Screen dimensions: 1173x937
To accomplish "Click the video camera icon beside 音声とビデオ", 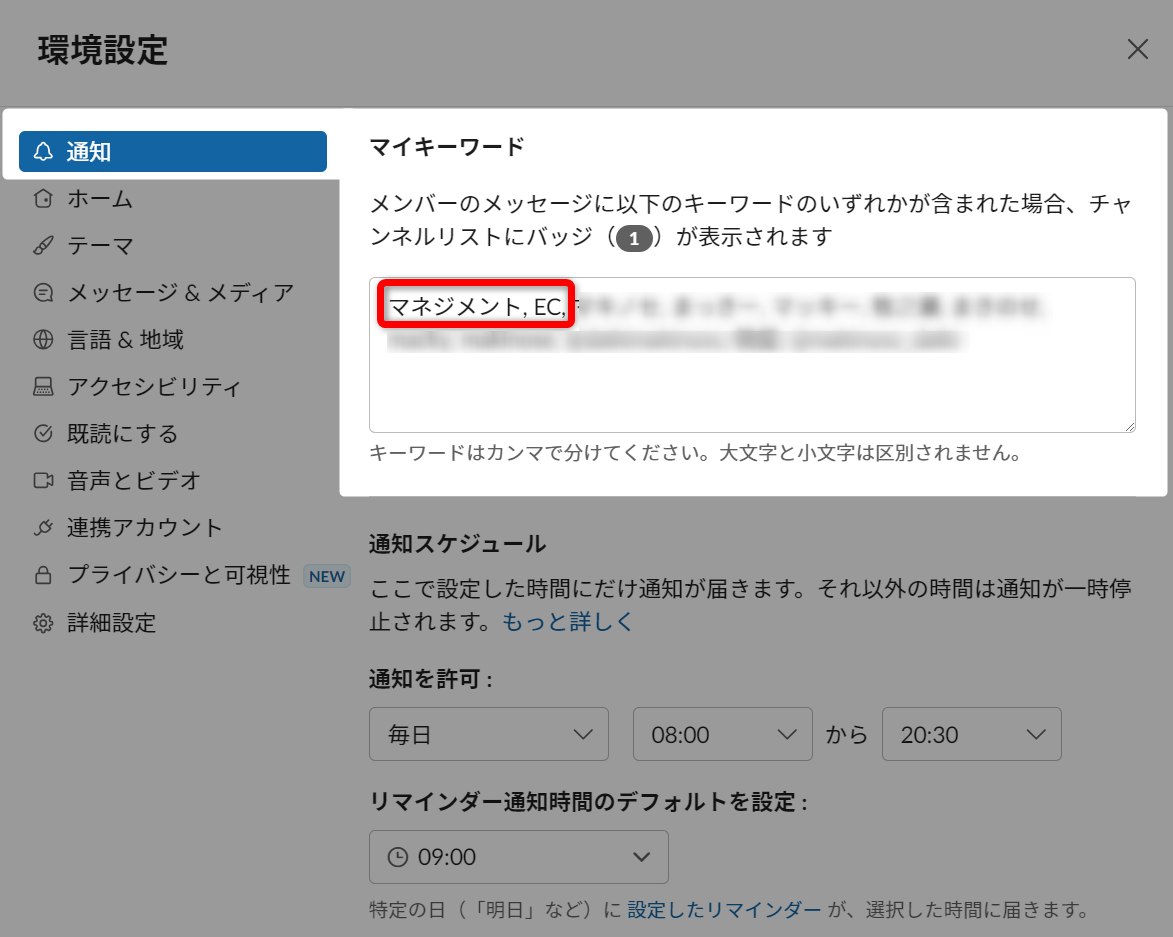I will pos(43,481).
